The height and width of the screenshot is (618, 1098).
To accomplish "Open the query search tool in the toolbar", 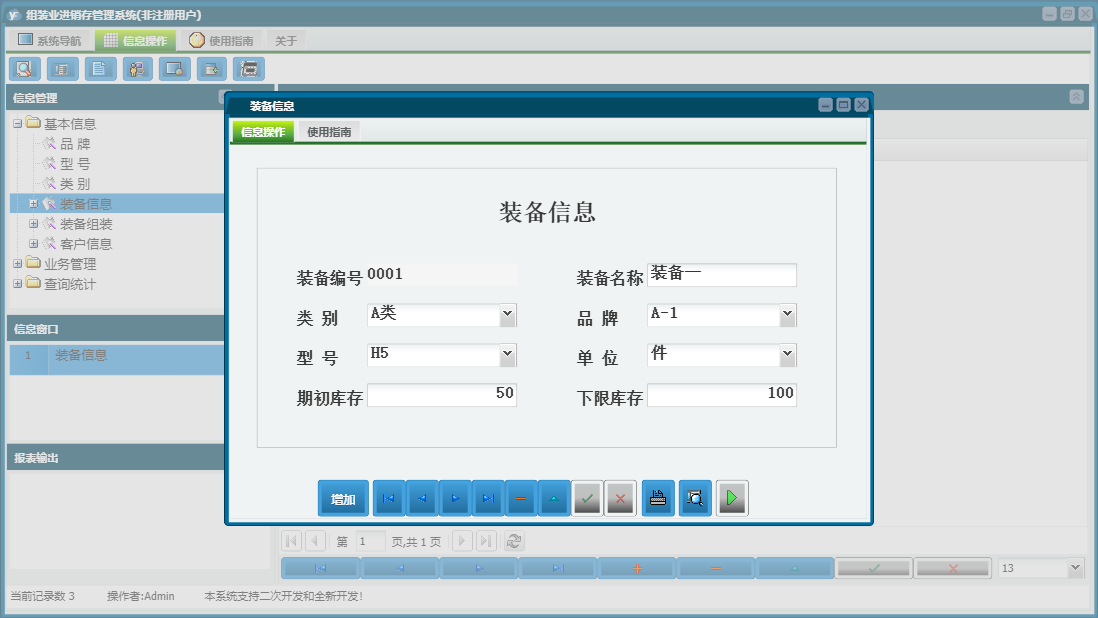I will point(24,69).
